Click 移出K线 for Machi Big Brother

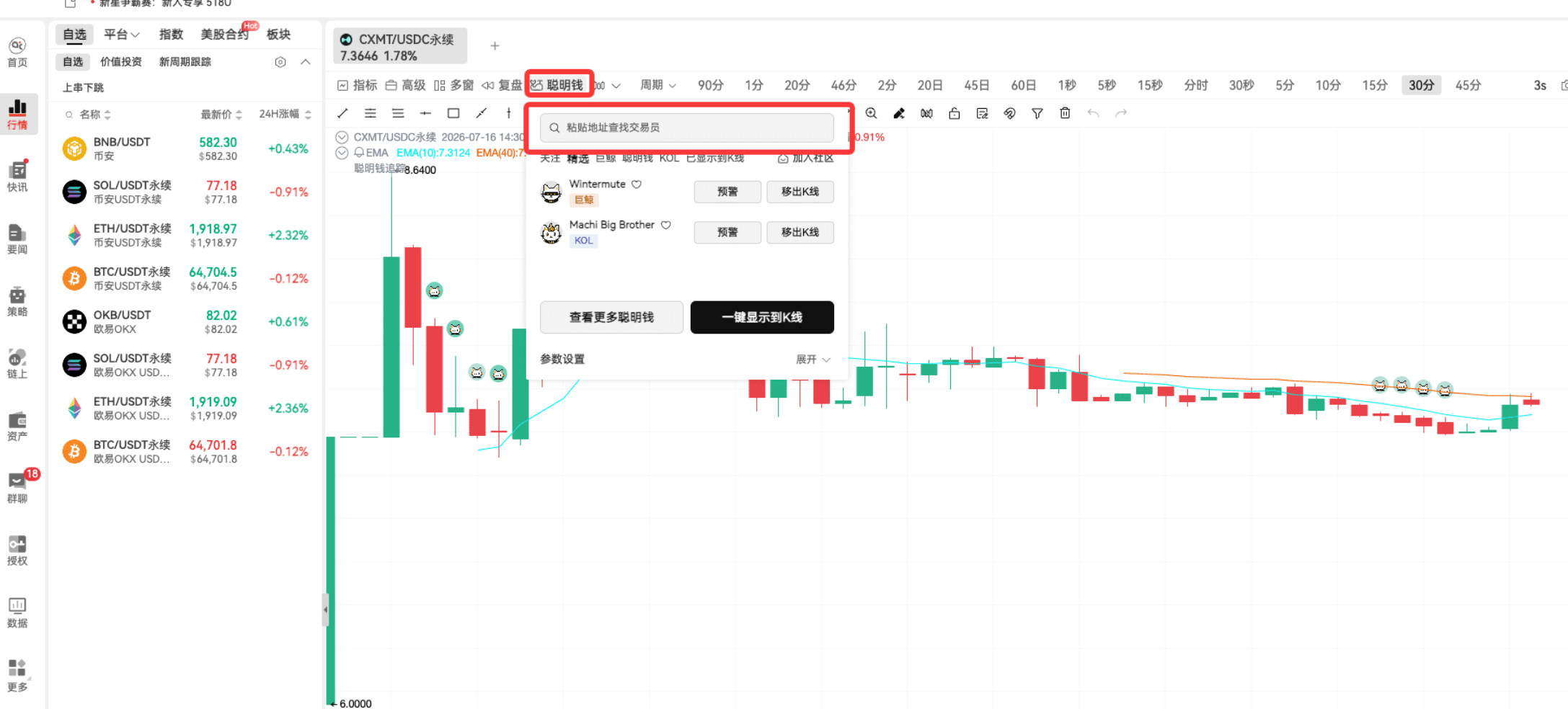(800, 232)
